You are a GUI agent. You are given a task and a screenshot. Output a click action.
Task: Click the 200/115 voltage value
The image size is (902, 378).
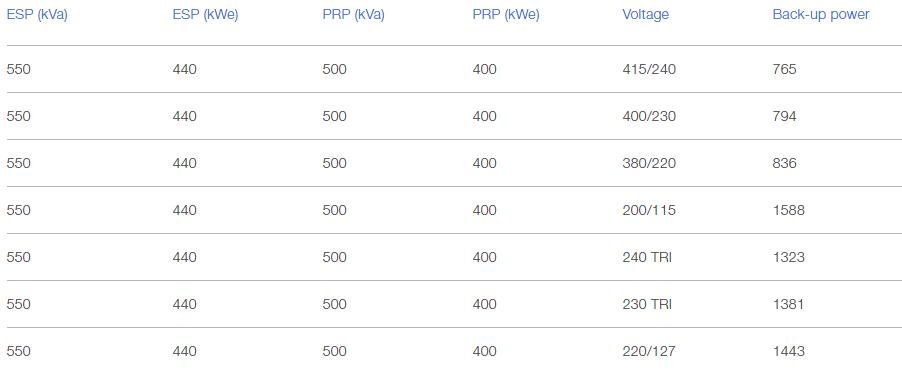(x=649, y=211)
